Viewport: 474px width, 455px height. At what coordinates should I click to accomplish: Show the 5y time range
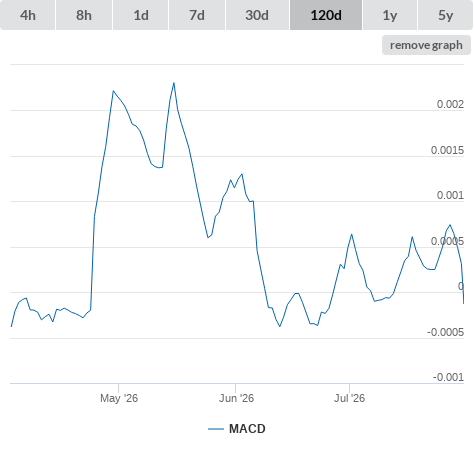click(446, 15)
